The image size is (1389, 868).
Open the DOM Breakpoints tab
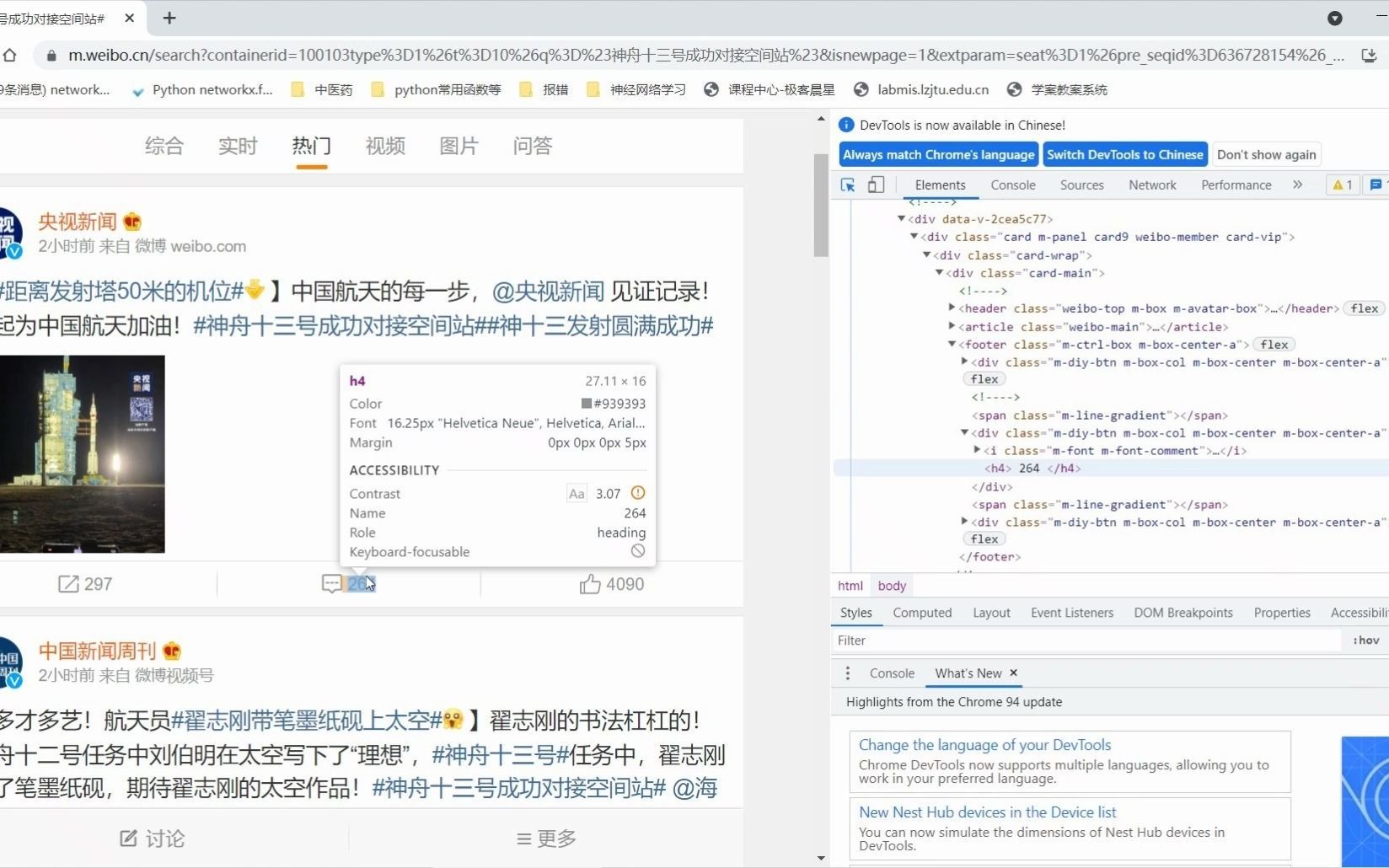point(1183,613)
